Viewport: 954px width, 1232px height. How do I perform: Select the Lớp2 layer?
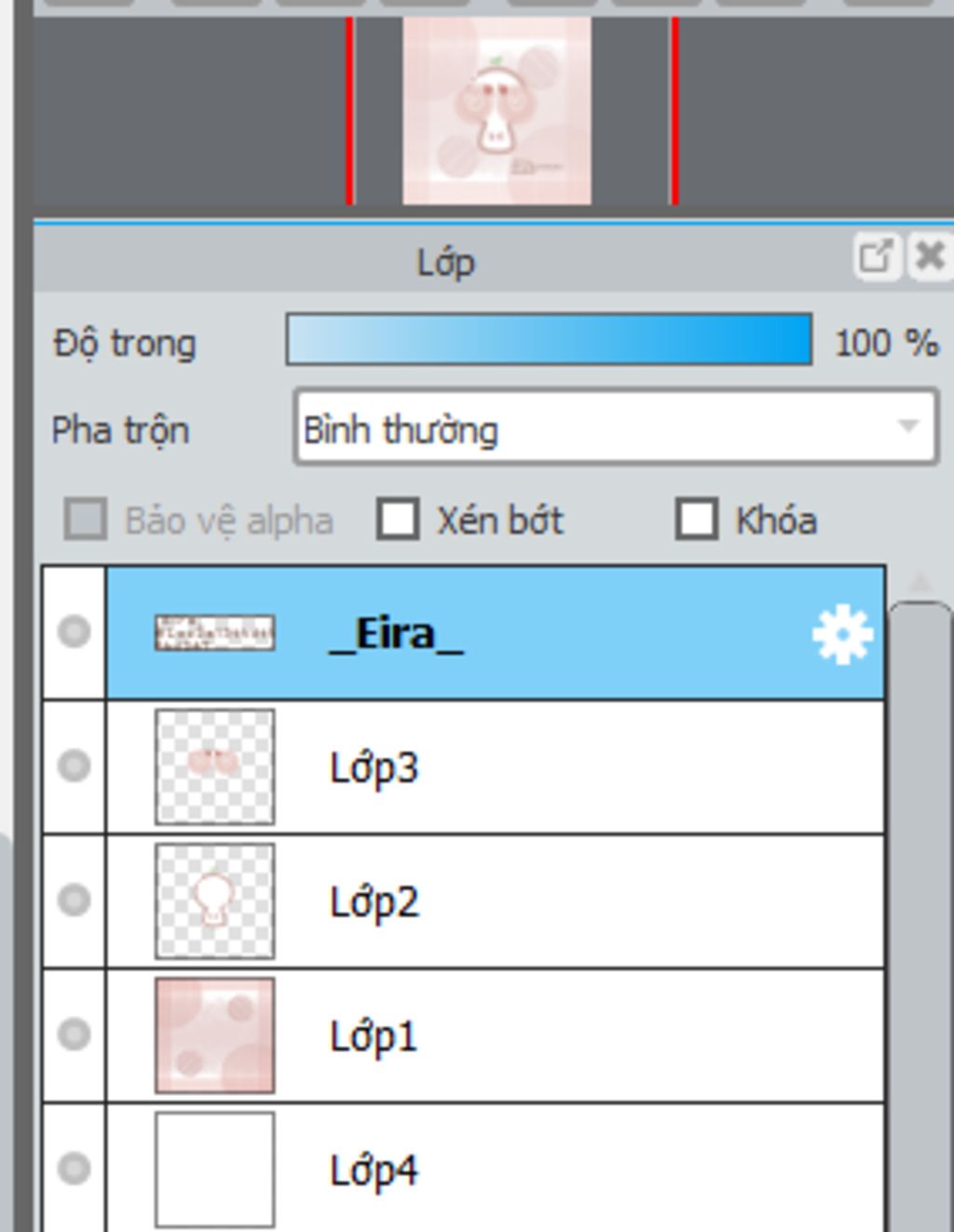496,901
